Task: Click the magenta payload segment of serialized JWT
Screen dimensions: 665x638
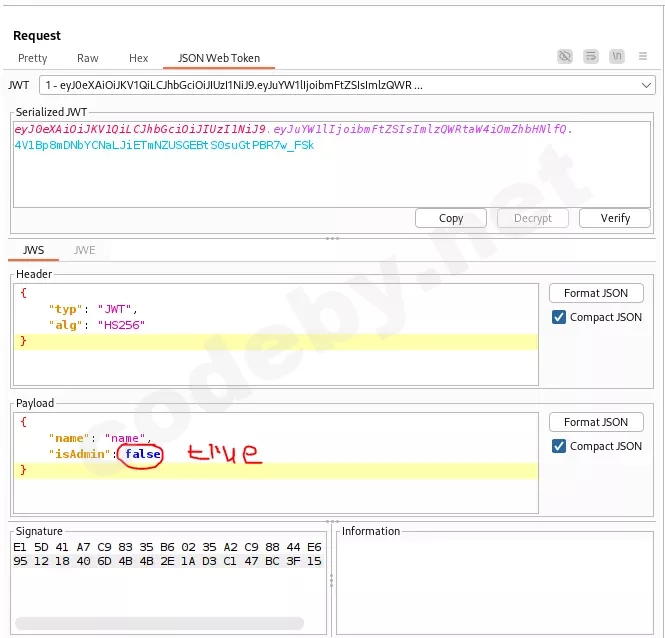Action: (x=420, y=129)
